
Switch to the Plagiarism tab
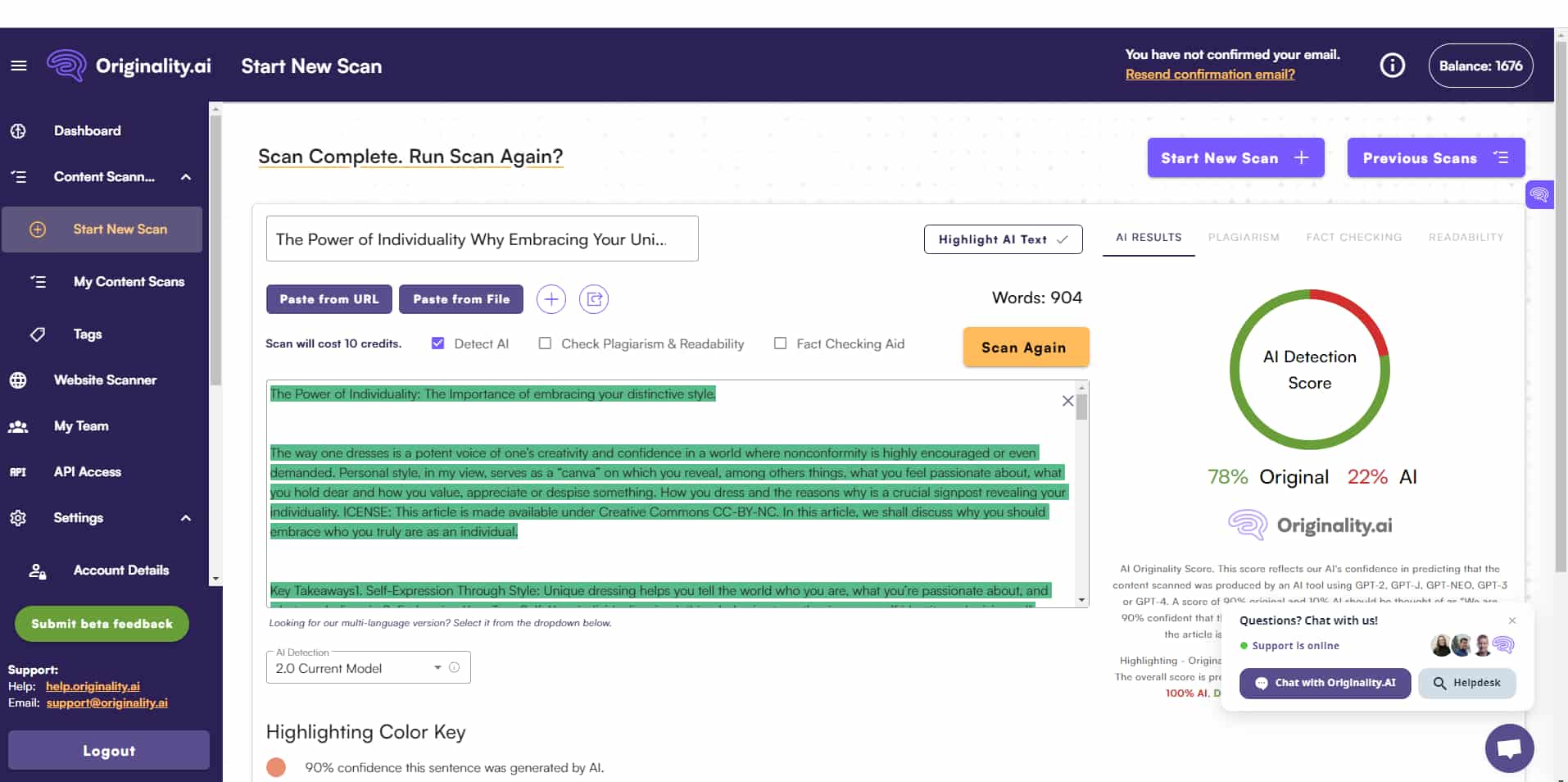pyautogui.click(x=1243, y=238)
